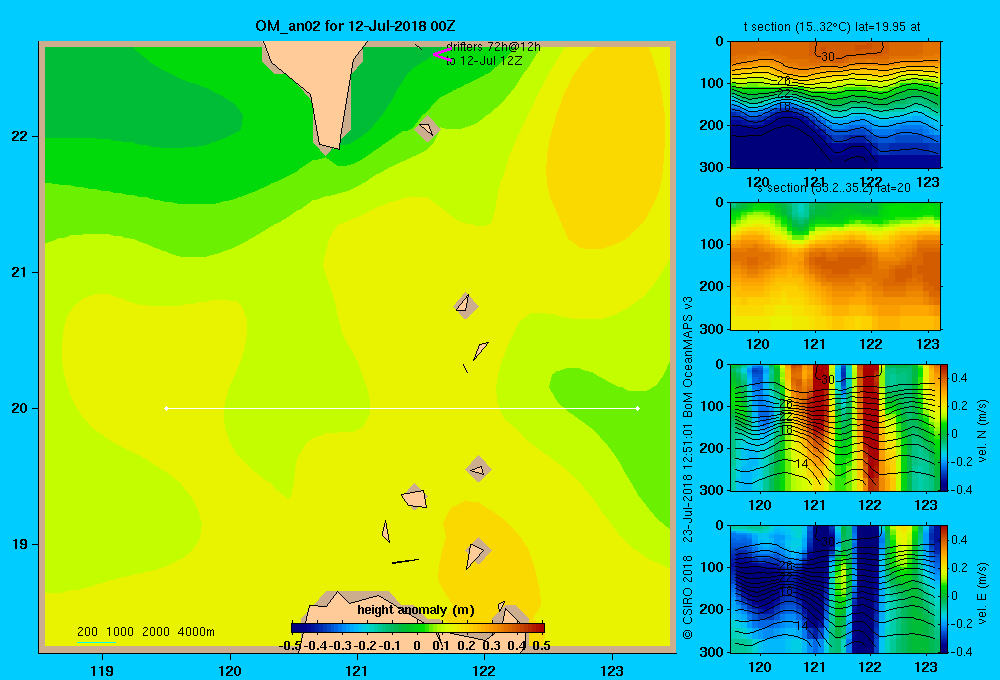Click the thin dash-shaped island near 121.4E 18.9N
The height and width of the screenshot is (680, 1000).
click(x=405, y=561)
